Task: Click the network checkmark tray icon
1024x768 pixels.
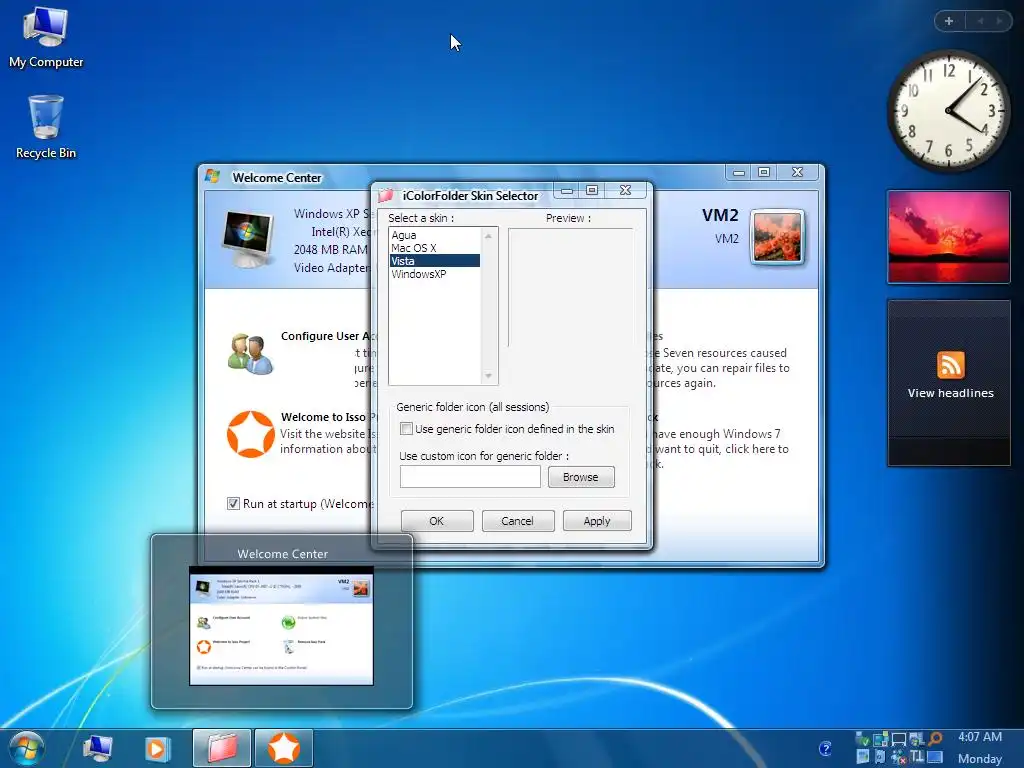Action: tap(863, 739)
